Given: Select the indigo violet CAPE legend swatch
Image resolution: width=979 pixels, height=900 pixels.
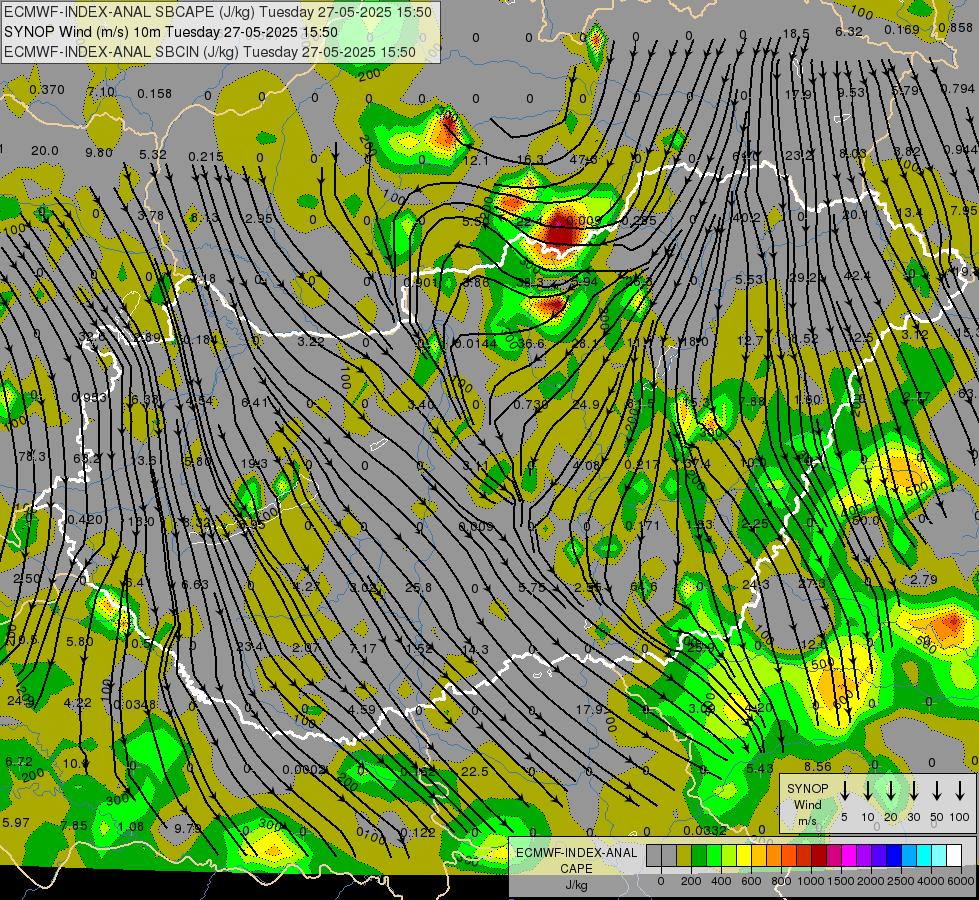Looking at the screenshot, I should point(878,855).
